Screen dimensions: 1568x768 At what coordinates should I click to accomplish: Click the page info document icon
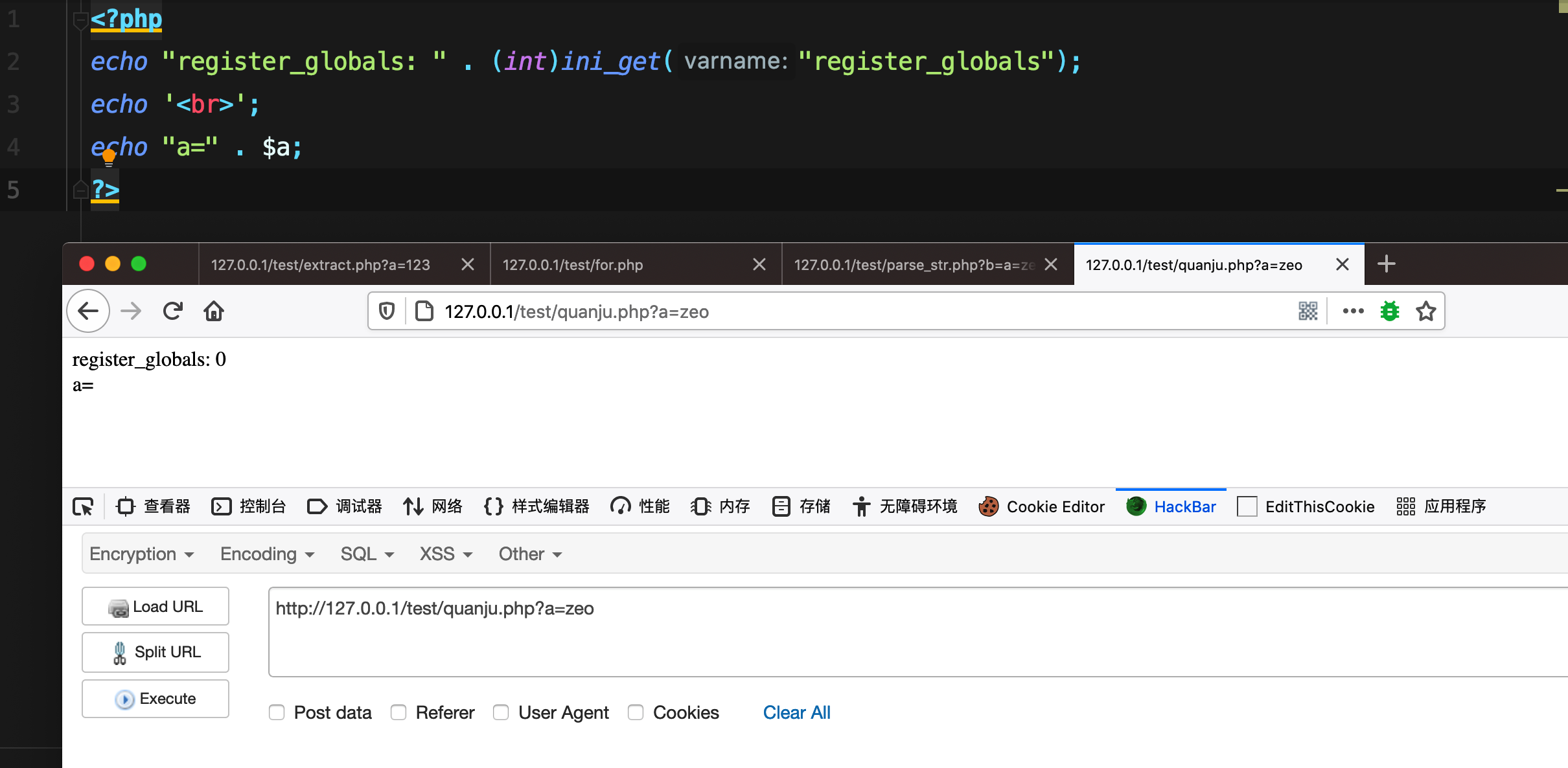424,311
